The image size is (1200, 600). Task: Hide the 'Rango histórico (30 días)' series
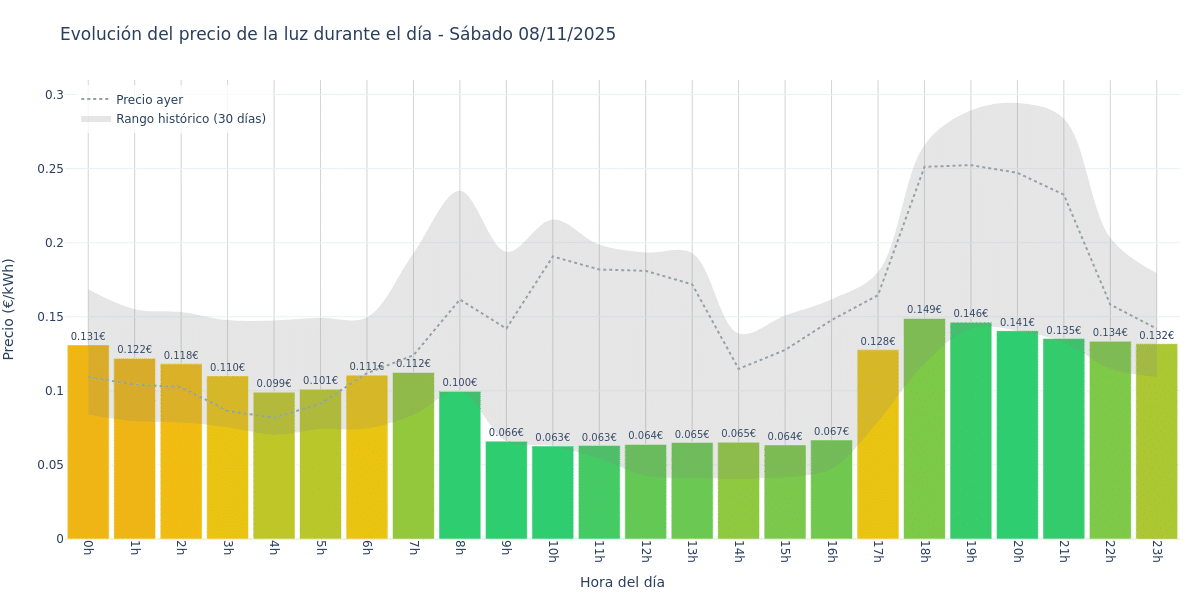[x=190, y=119]
